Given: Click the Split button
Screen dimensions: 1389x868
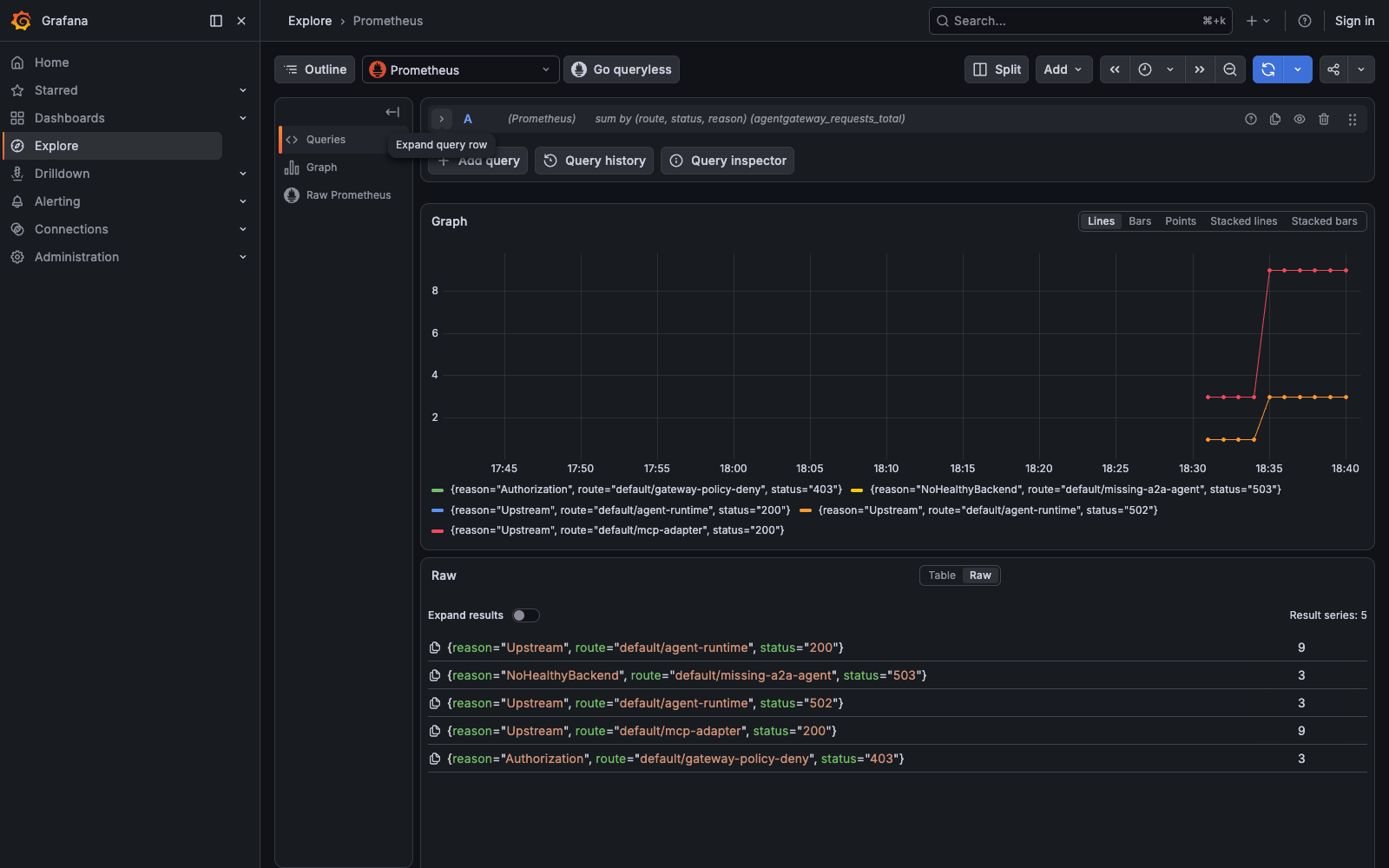Looking at the screenshot, I should point(997,69).
